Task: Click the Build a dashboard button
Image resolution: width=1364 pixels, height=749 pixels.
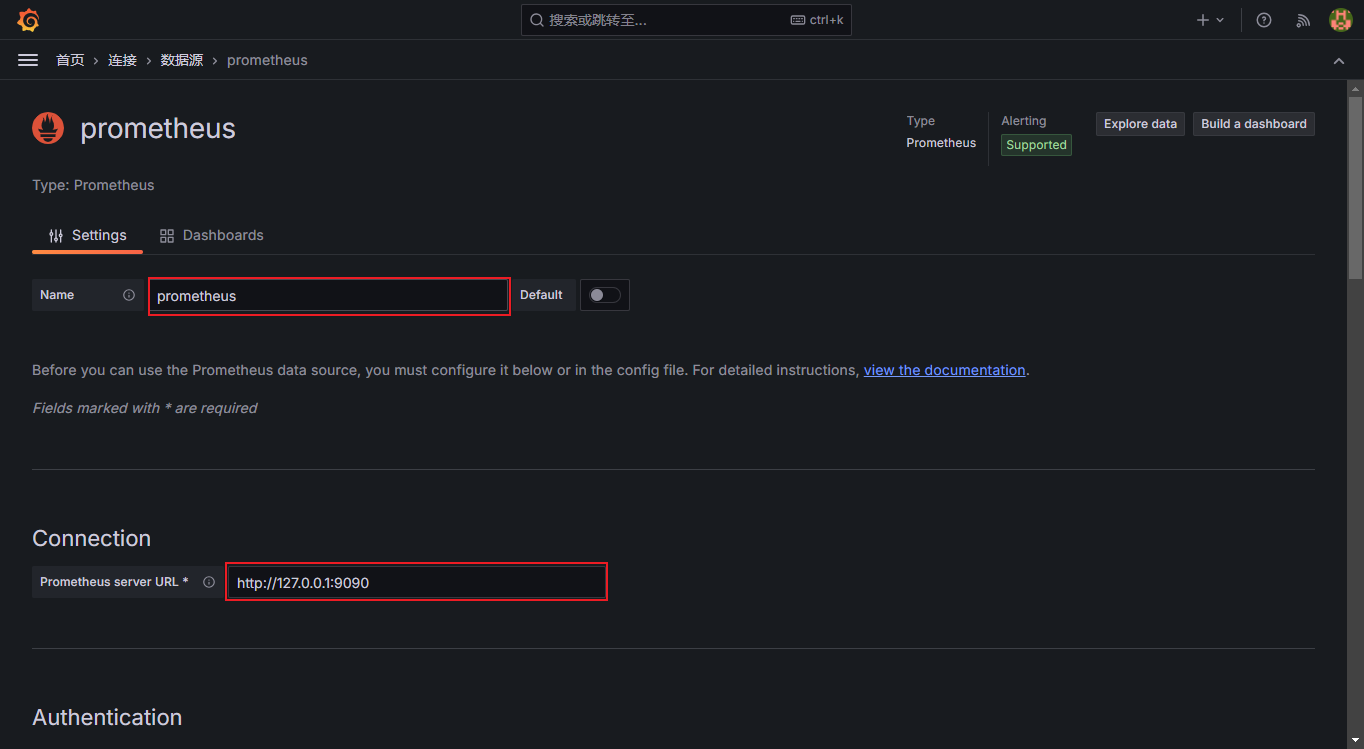Action: click(1254, 124)
